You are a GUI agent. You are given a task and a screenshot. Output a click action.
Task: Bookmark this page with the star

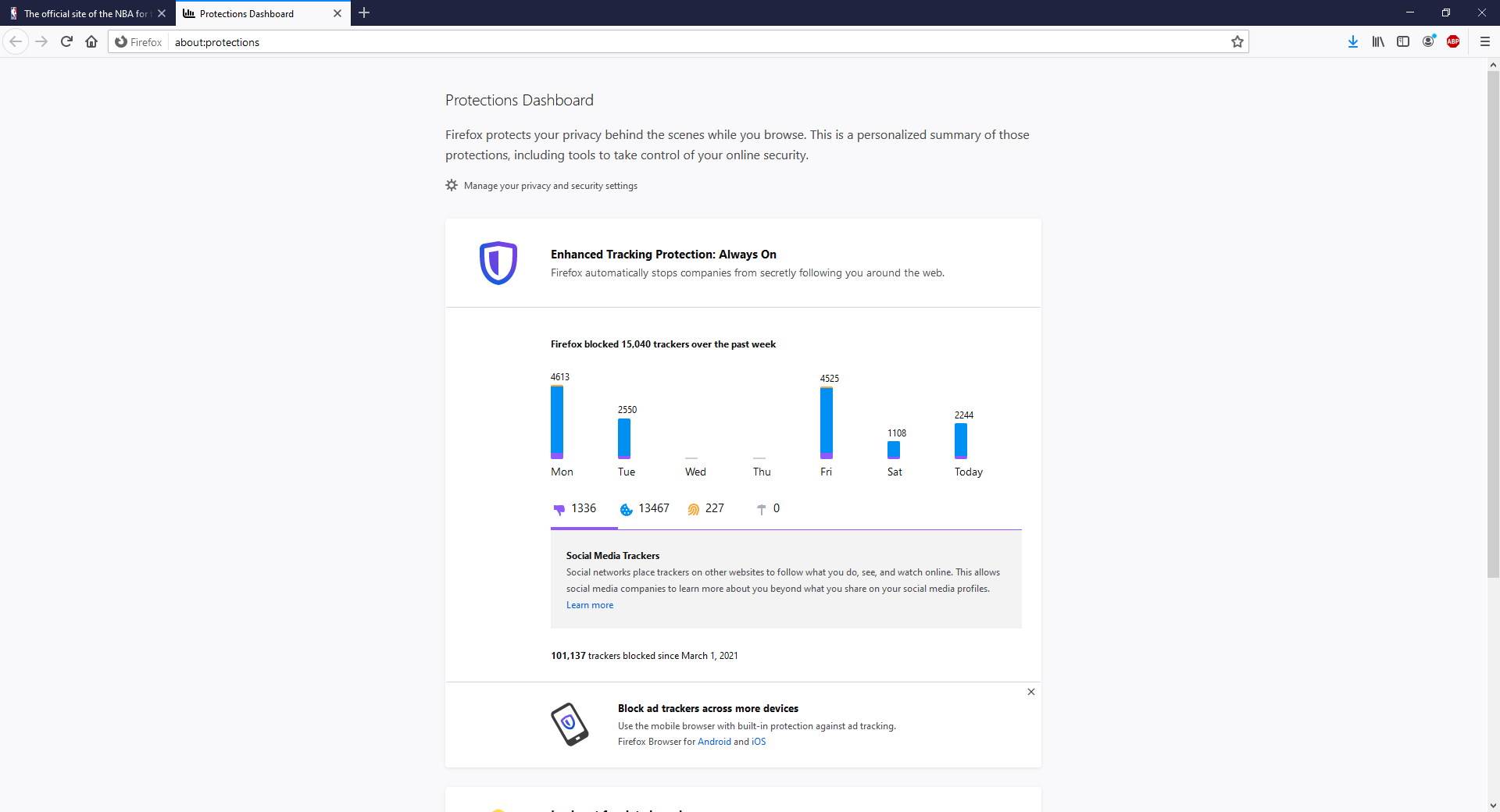click(1237, 42)
